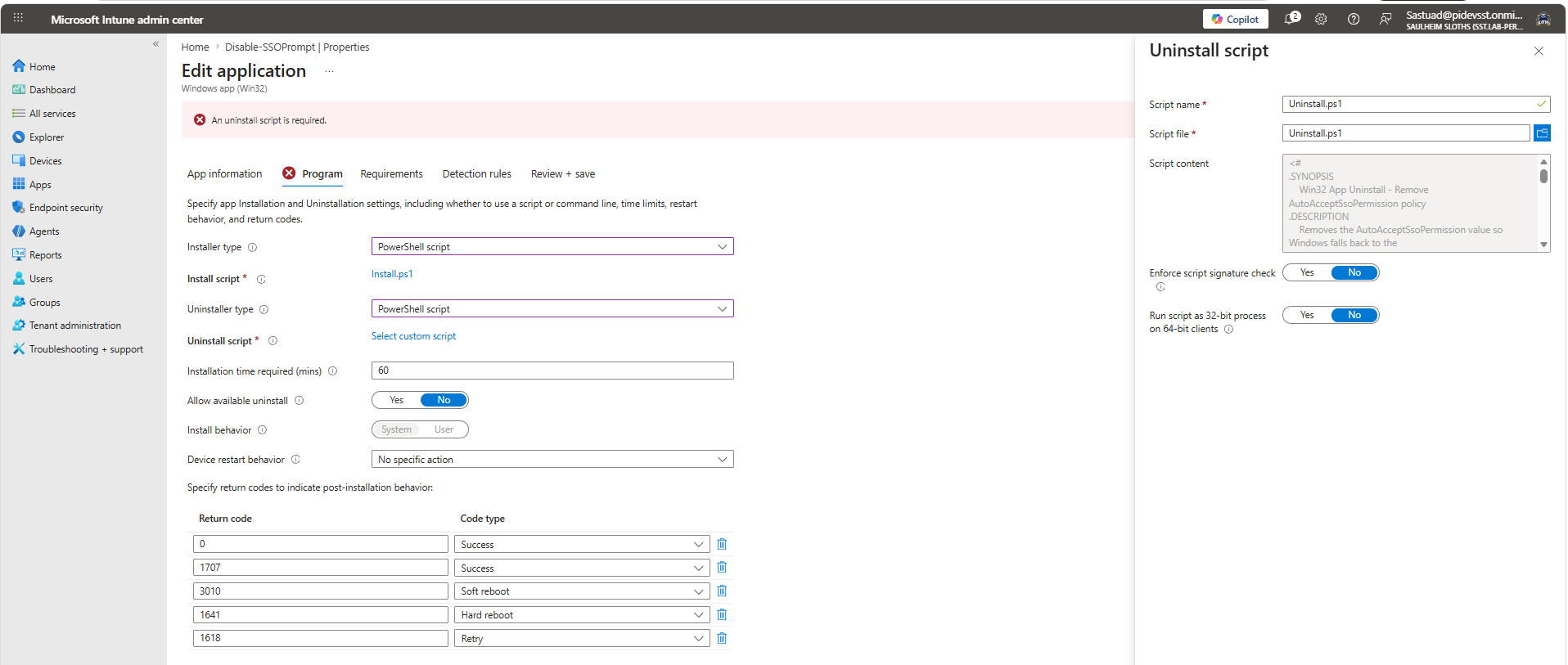Collapse the left navigation sidebar
The image size is (1568, 665).
pos(155,44)
